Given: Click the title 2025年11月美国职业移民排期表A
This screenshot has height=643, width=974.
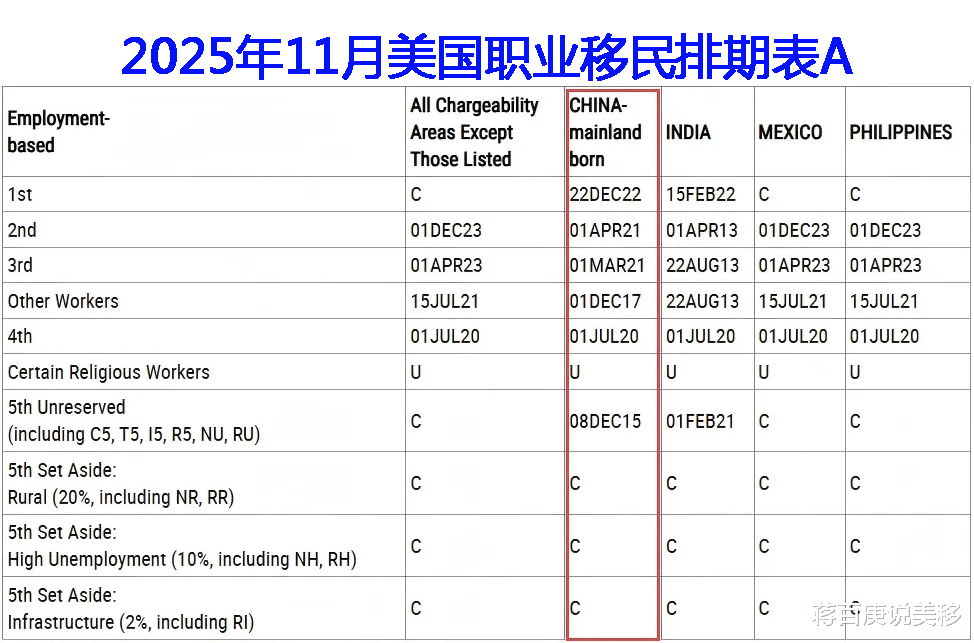Looking at the screenshot, I should (486, 57).
